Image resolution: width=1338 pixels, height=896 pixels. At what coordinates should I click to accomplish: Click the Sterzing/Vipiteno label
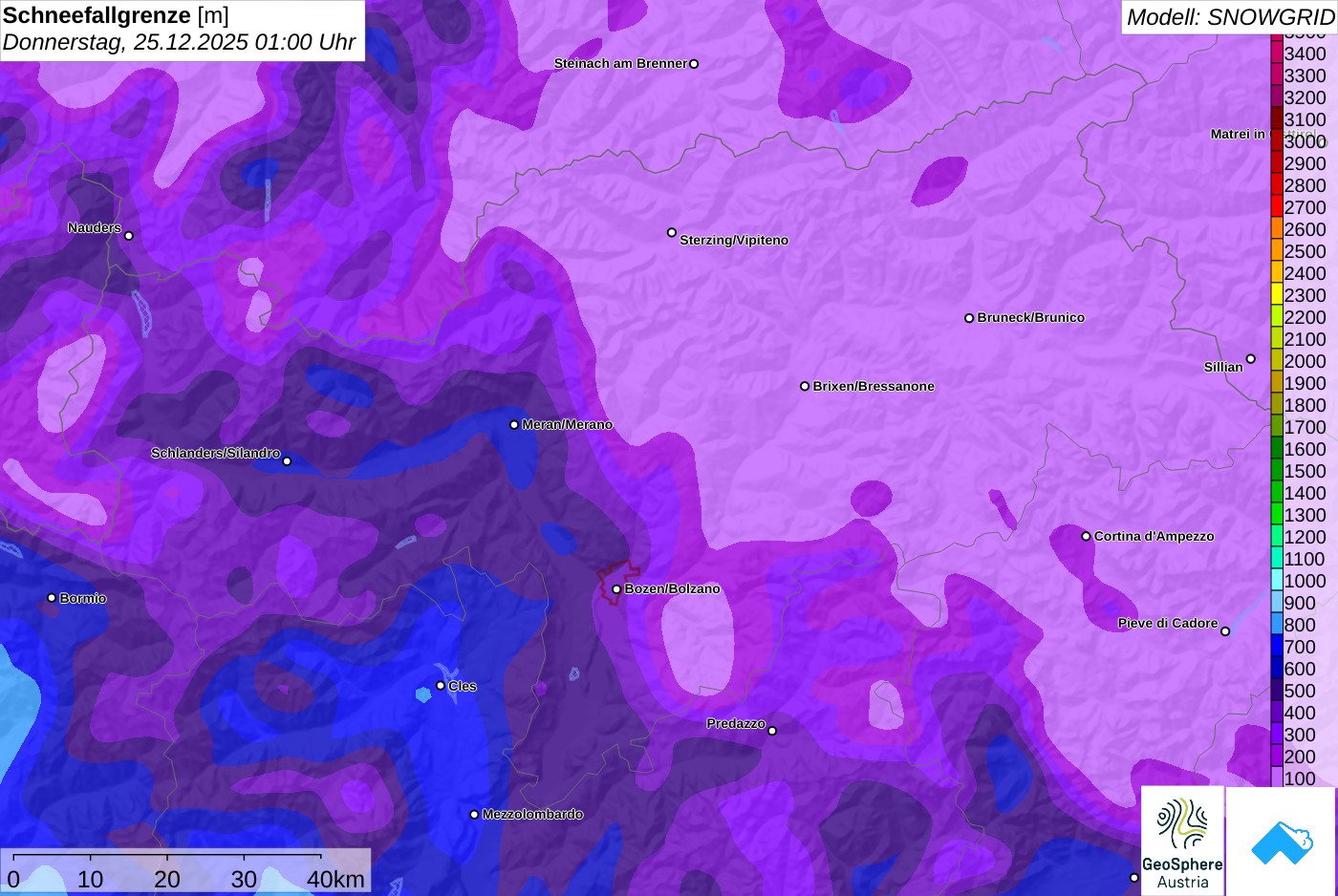coord(734,241)
